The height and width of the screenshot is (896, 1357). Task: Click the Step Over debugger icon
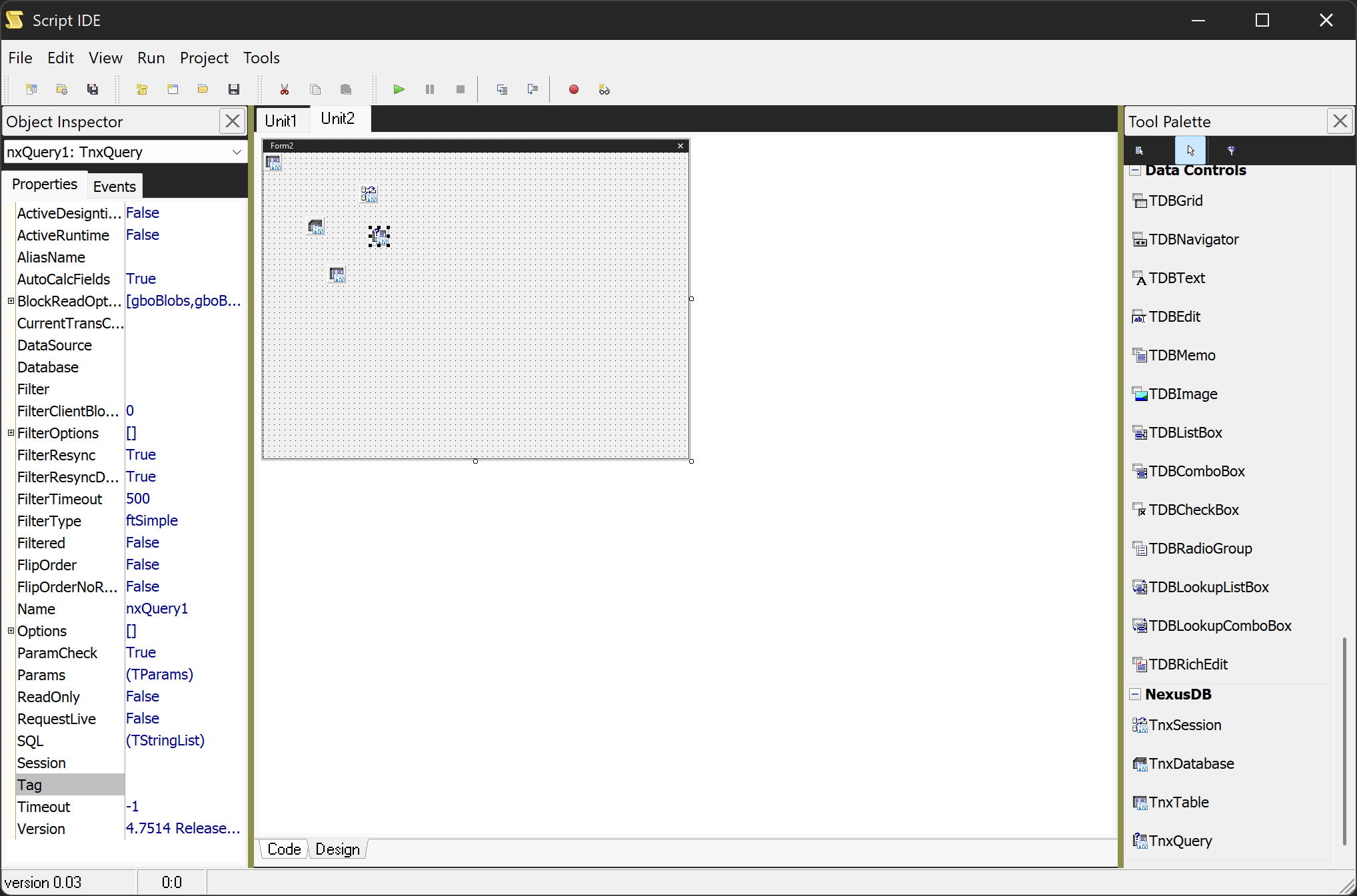533,89
